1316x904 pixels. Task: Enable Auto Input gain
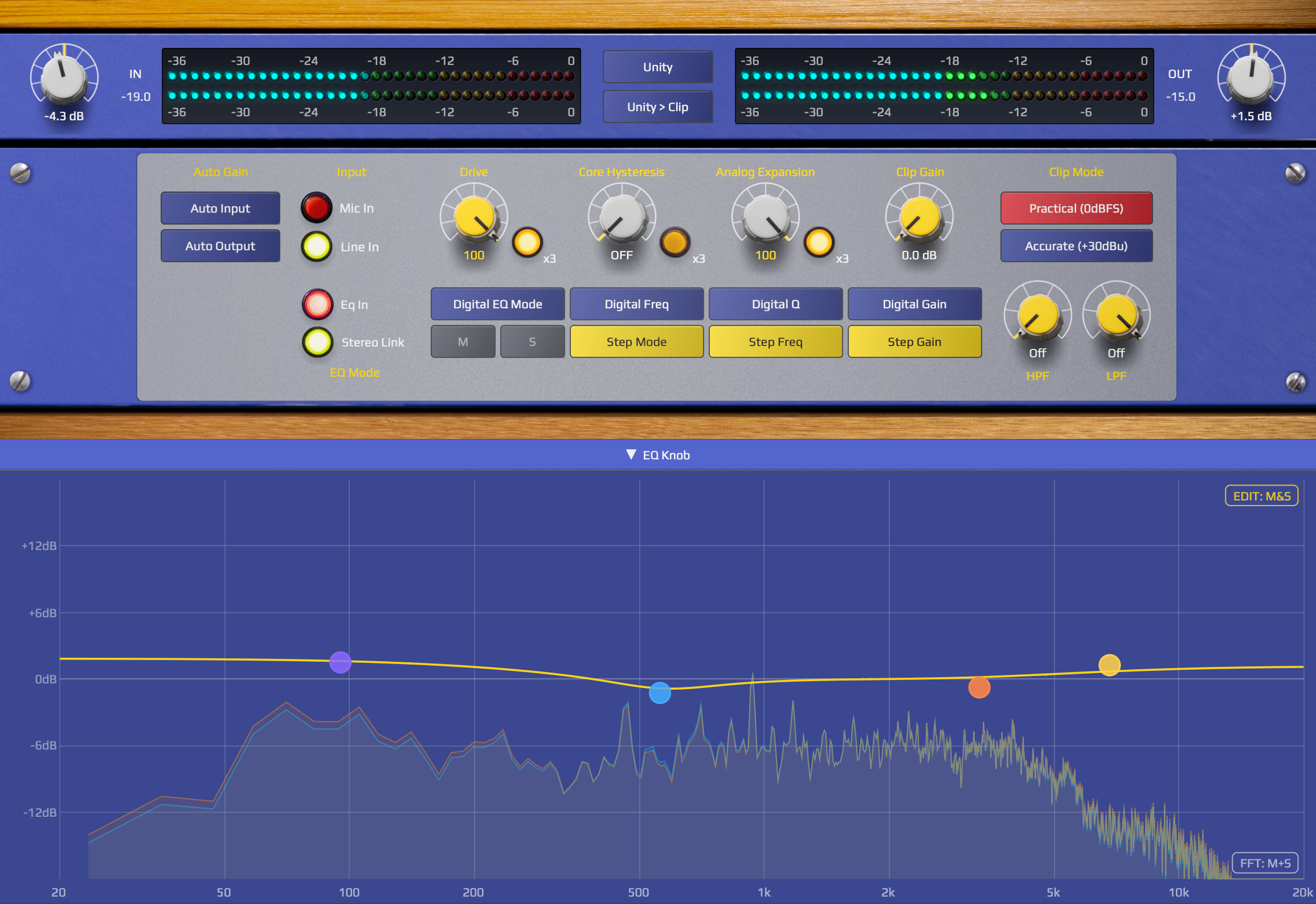coord(220,209)
